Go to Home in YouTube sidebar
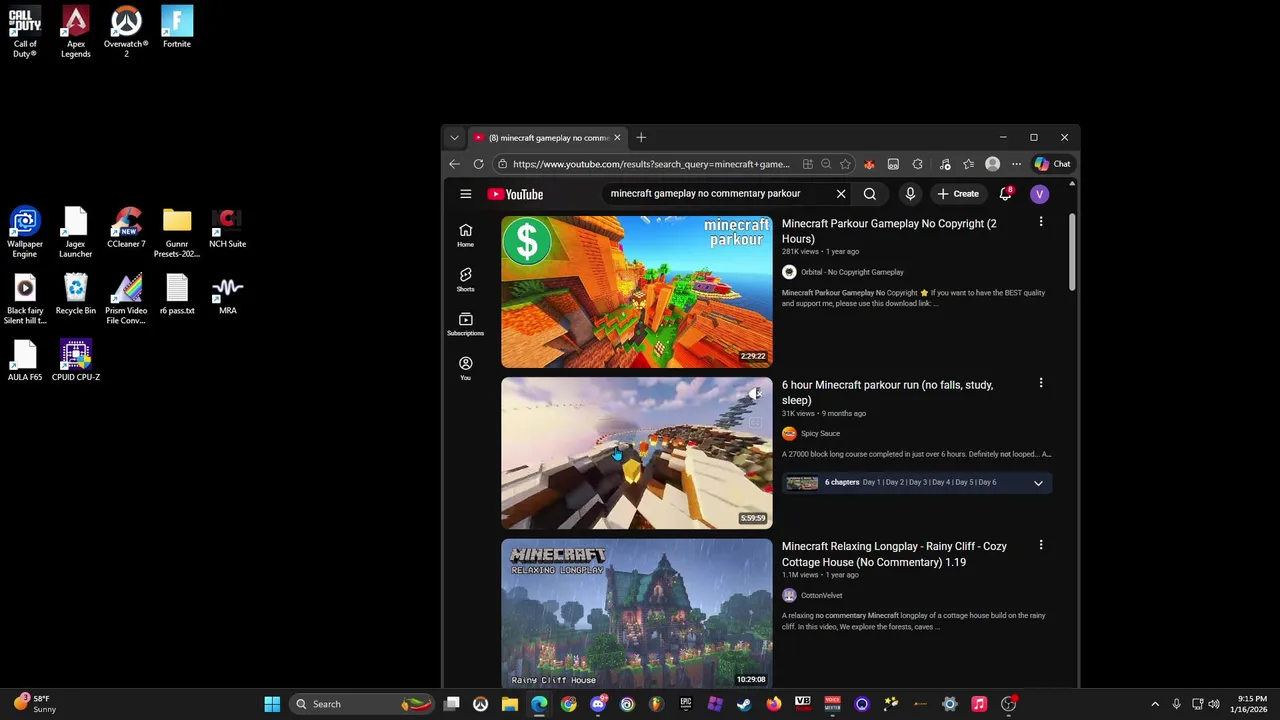 pyautogui.click(x=465, y=235)
